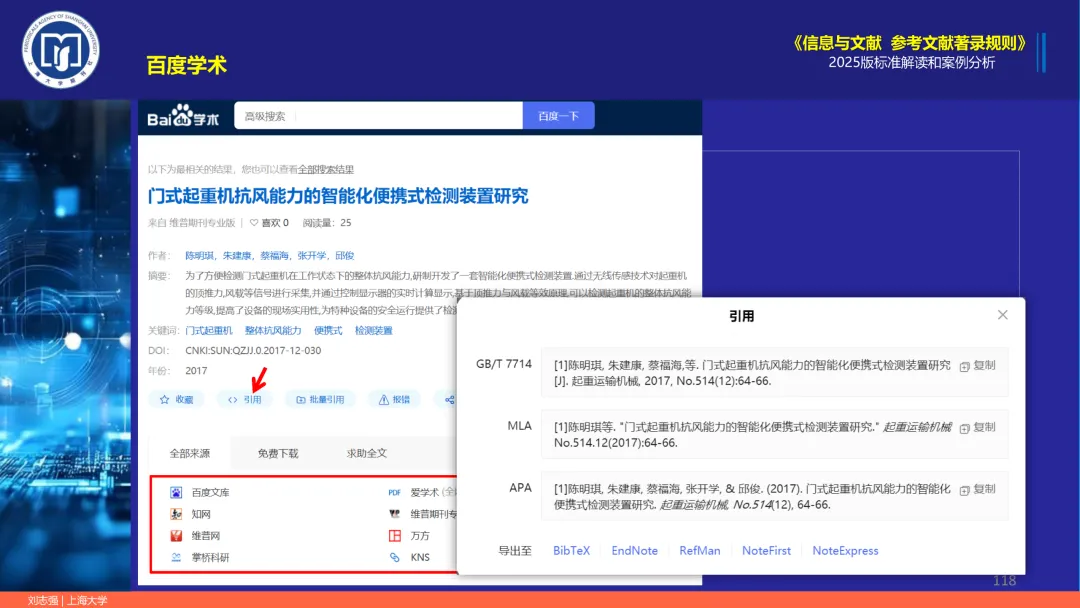This screenshot has height=608, width=1080.
Task: Click the 收藏 button
Action: (x=176, y=399)
